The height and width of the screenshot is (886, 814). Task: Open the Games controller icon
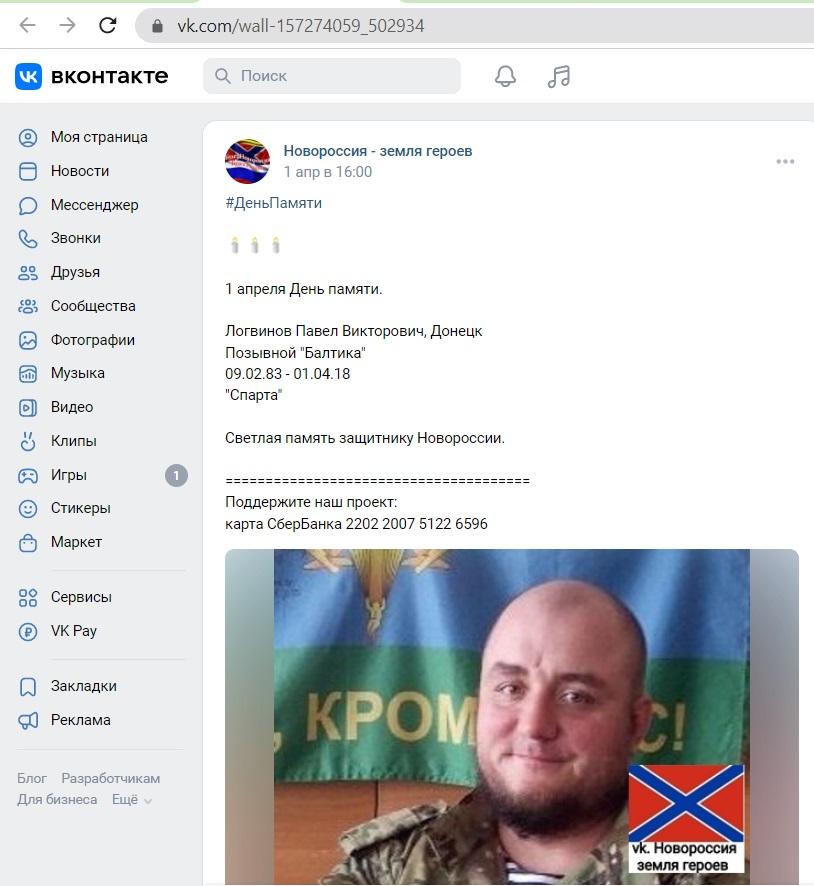click(x=28, y=475)
